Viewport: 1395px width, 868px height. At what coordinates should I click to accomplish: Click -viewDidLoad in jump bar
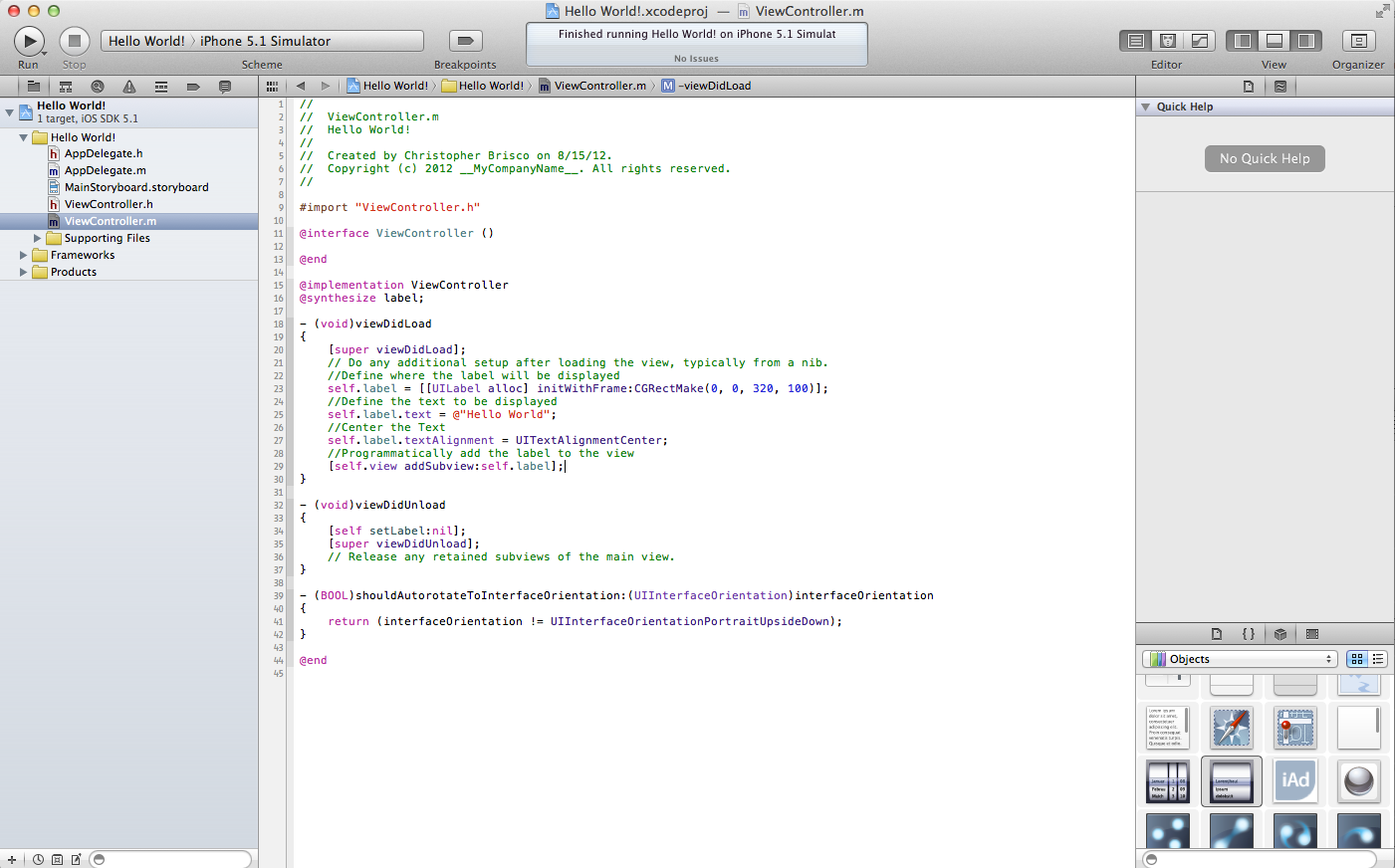coord(707,86)
